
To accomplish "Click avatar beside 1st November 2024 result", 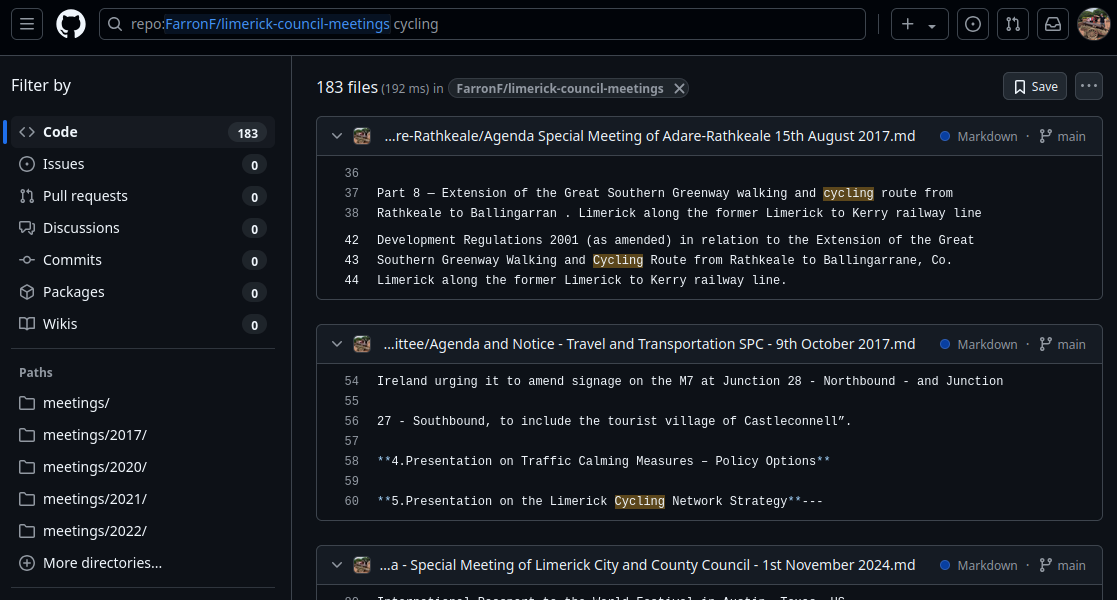I will click(362, 565).
